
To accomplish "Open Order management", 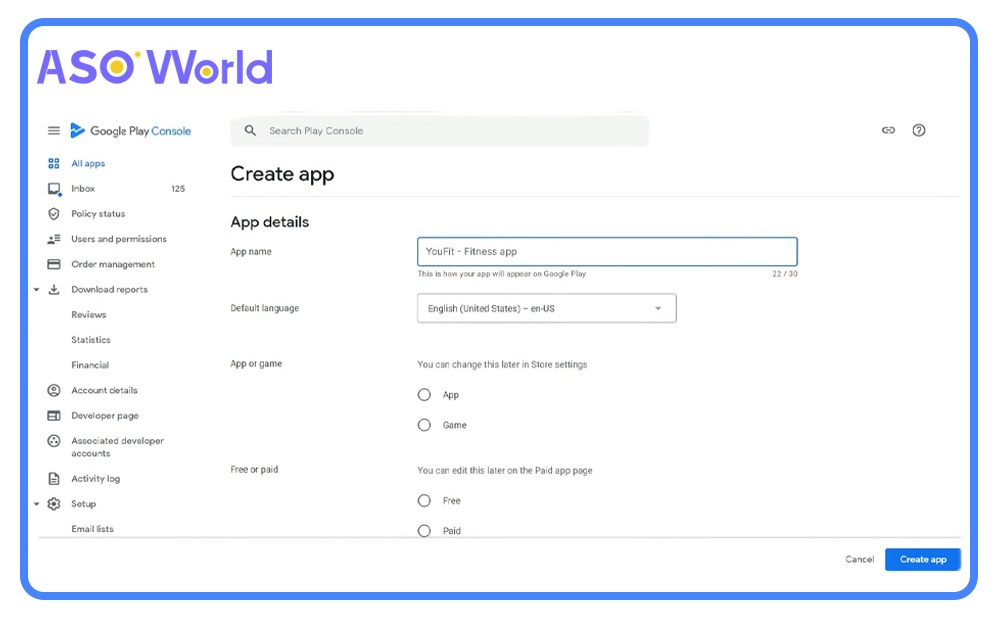I will pos(113,264).
